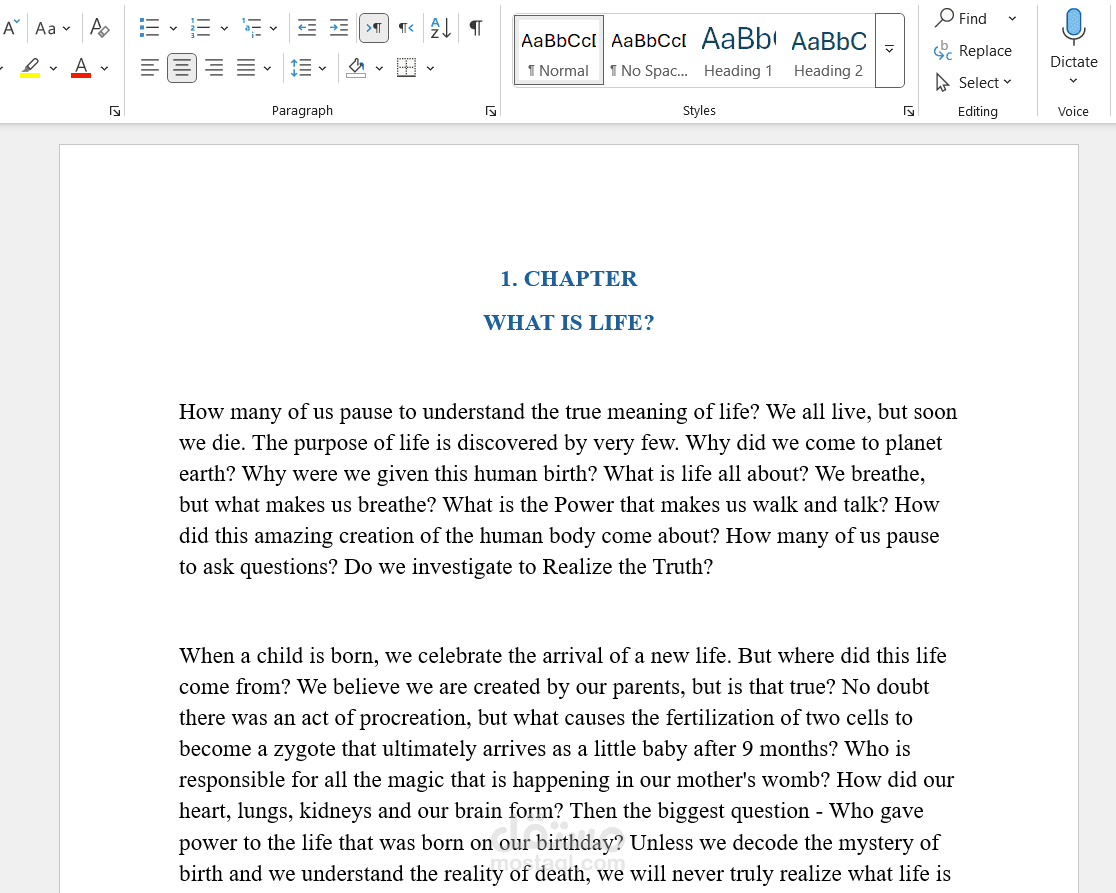The image size is (1116, 893).
Task: Click the '1. CHAPTER' heading
Action: [x=569, y=278]
